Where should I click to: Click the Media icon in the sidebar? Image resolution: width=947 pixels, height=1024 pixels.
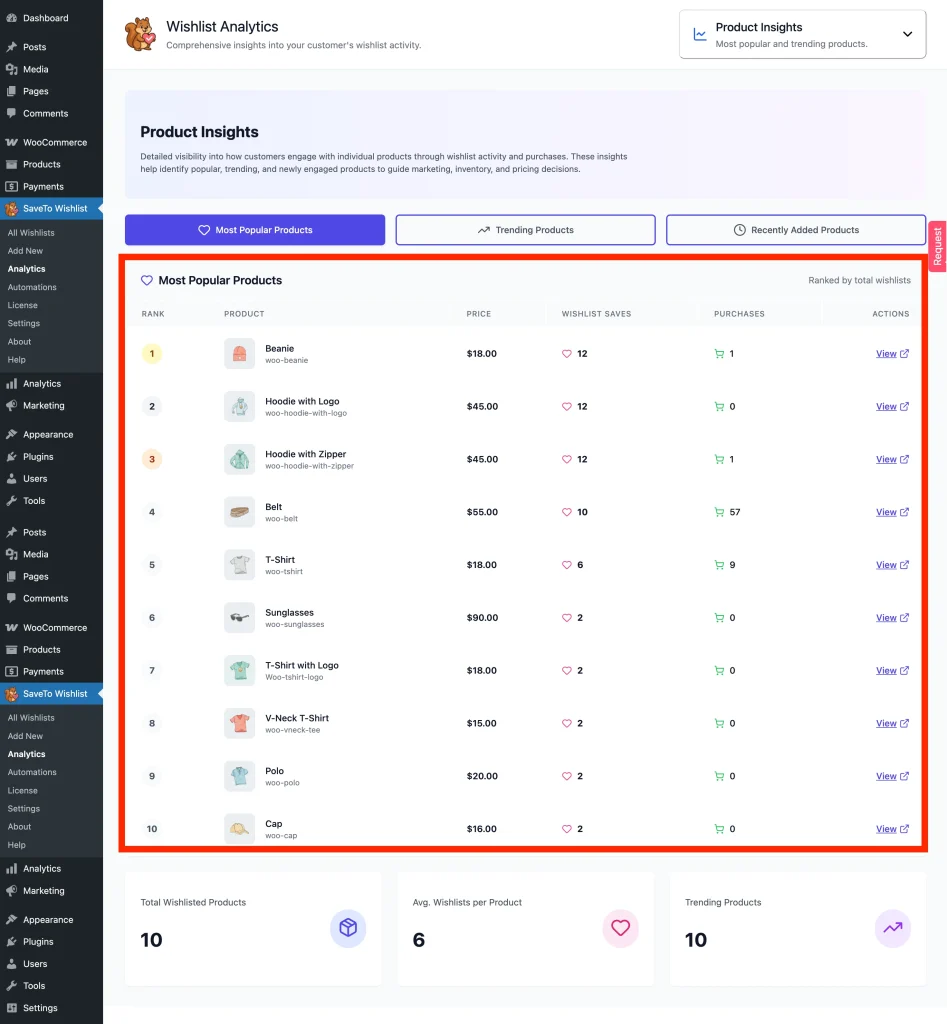(13, 68)
